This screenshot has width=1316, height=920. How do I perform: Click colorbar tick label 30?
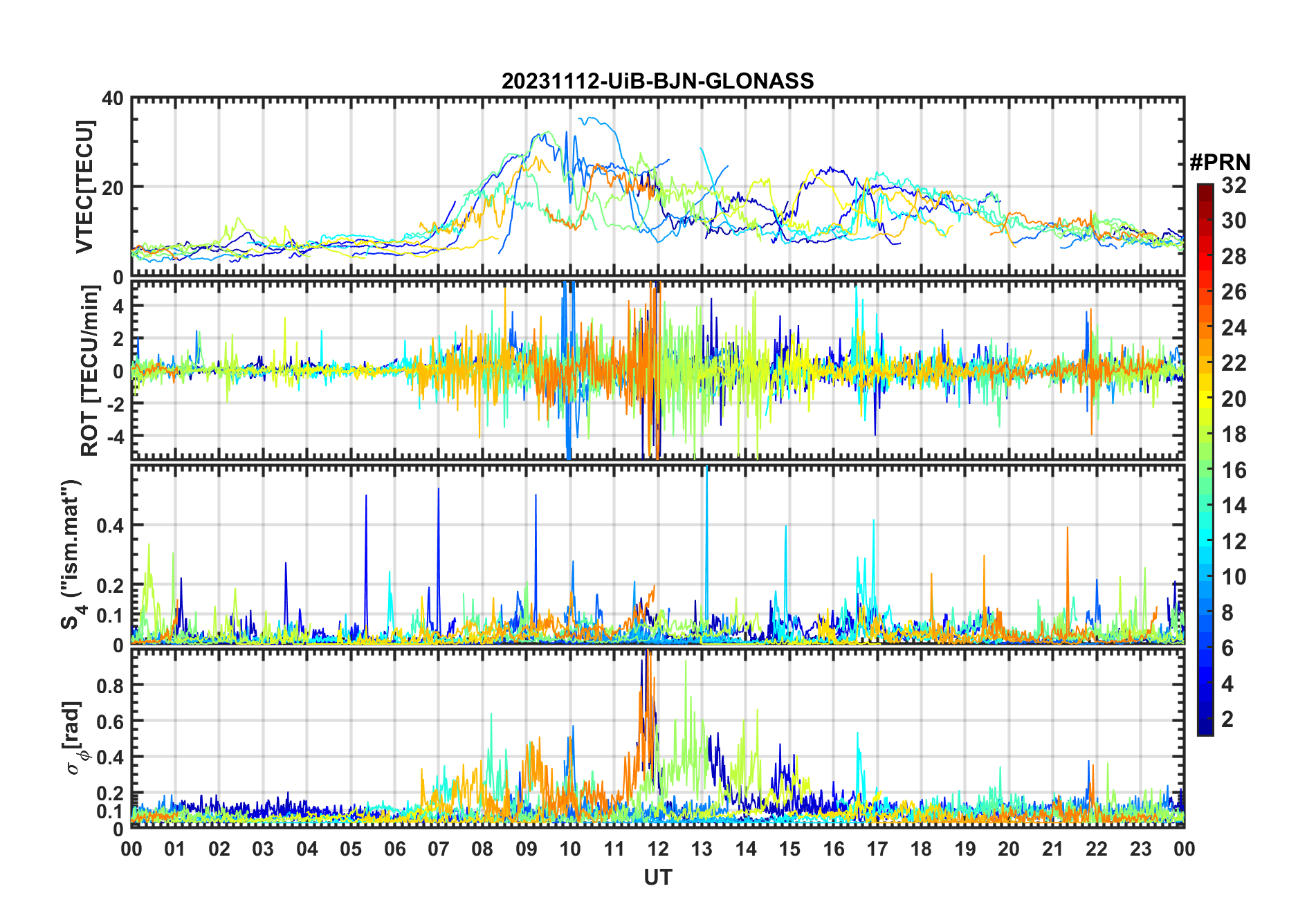(1234, 221)
